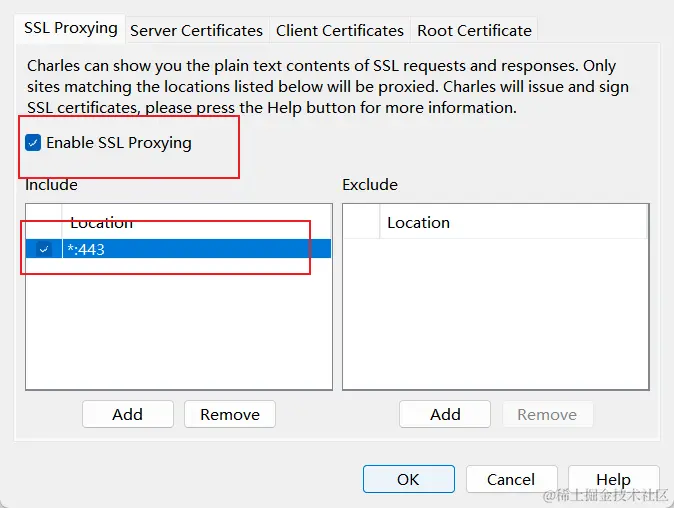
Task: Toggle the Enable SSL Proxying checkbox
Action: pos(33,143)
